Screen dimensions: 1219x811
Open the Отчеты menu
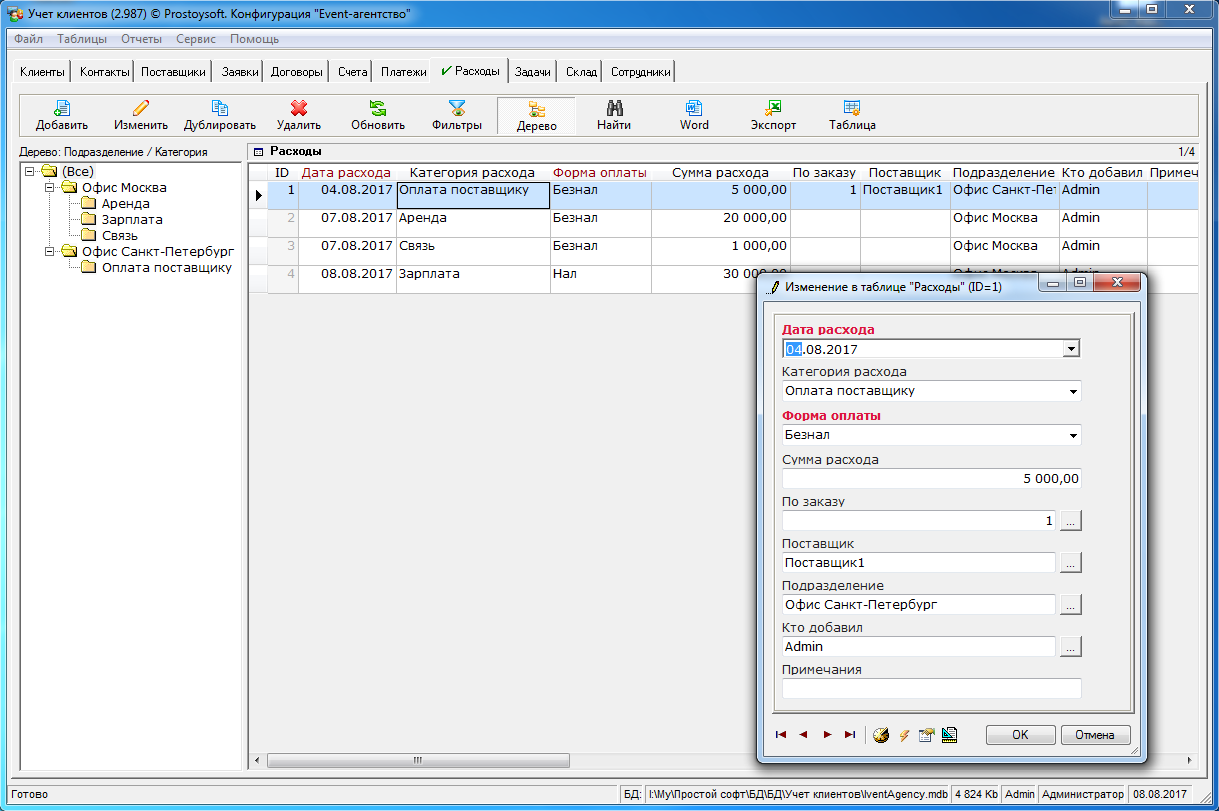(141, 39)
